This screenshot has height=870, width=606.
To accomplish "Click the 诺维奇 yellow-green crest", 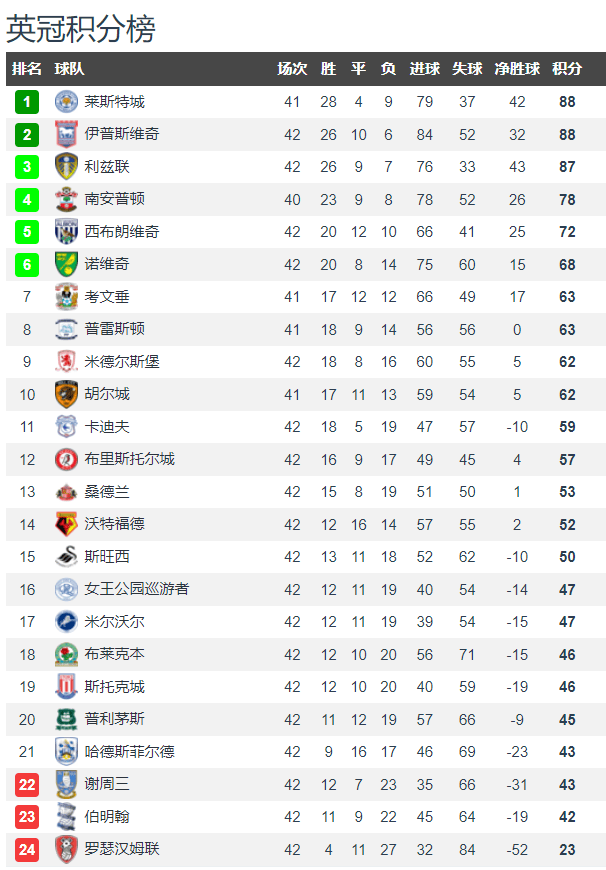I will point(66,264).
